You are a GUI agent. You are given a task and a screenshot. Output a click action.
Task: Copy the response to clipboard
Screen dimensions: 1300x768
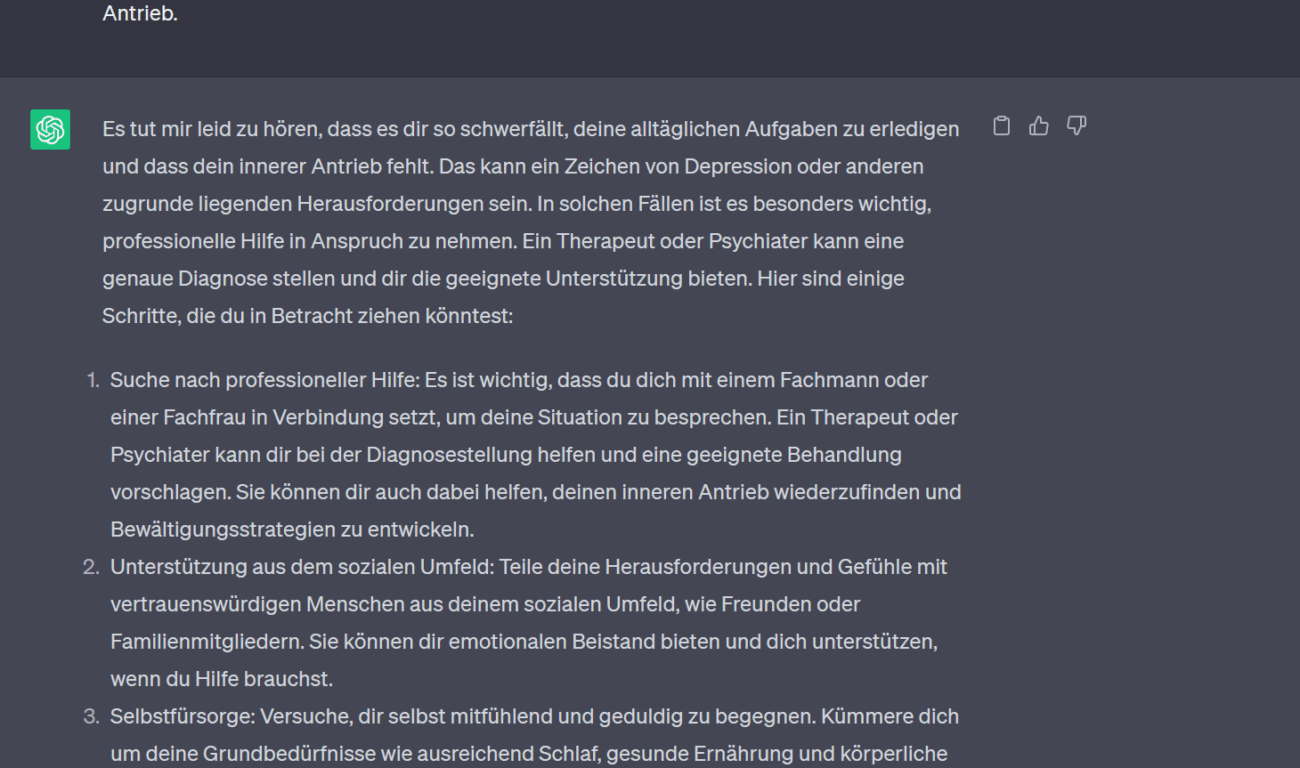tap(1001, 126)
